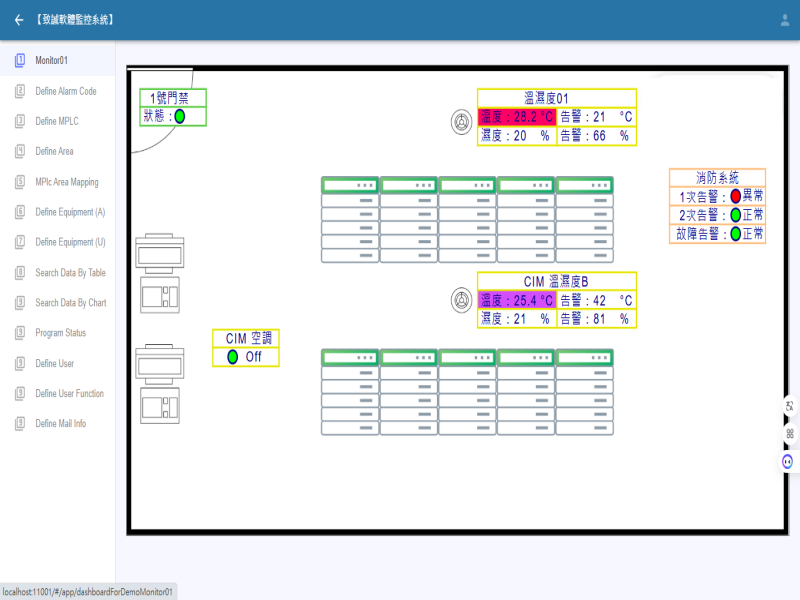
Task: Click the floating translate icon
Action: coord(789,406)
